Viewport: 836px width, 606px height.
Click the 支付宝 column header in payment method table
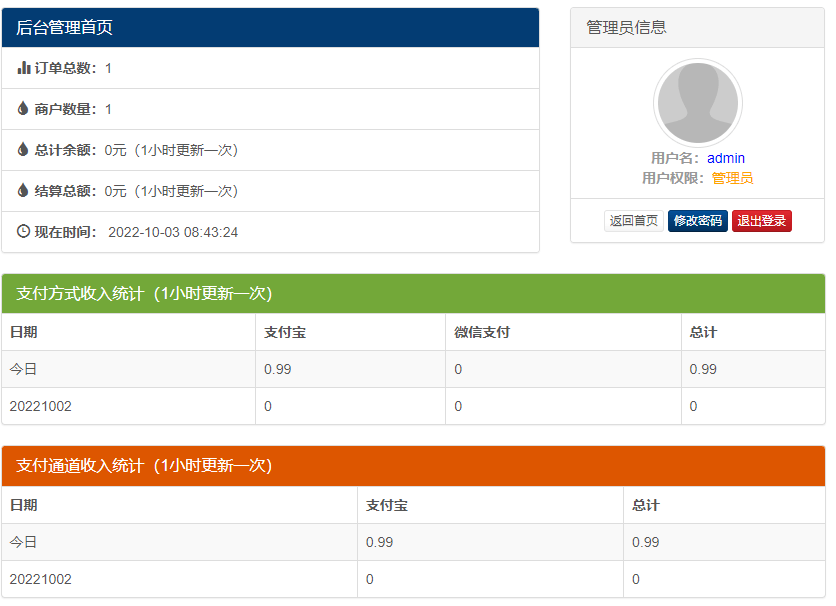point(285,332)
